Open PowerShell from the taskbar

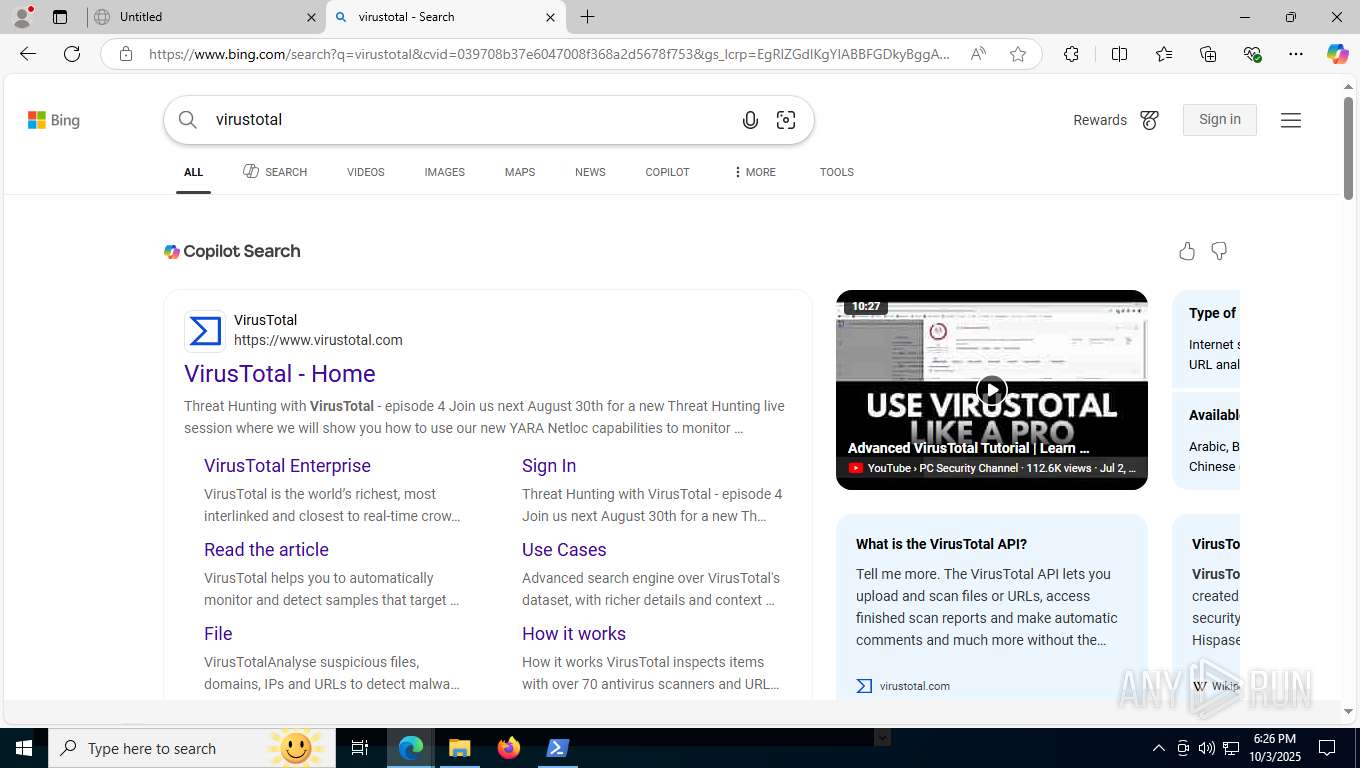(558, 748)
